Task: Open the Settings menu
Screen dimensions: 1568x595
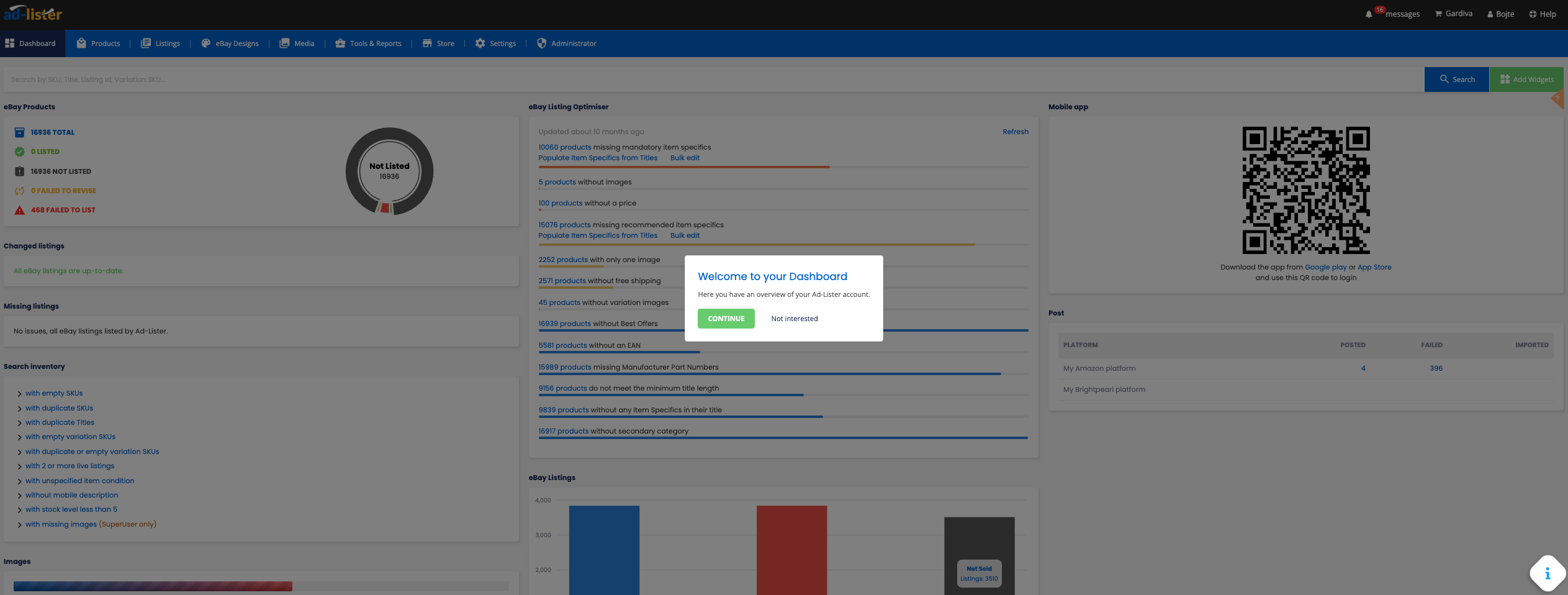Action: coord(496,43)
